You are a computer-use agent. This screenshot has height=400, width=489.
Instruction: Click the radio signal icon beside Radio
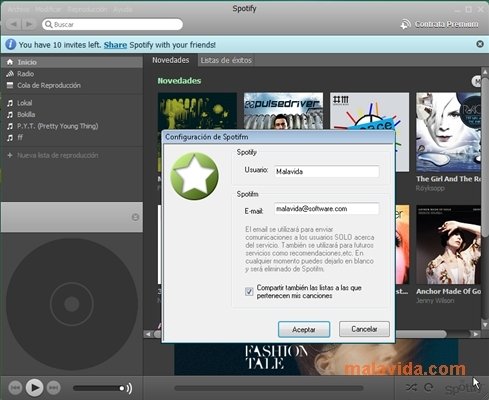10,74
